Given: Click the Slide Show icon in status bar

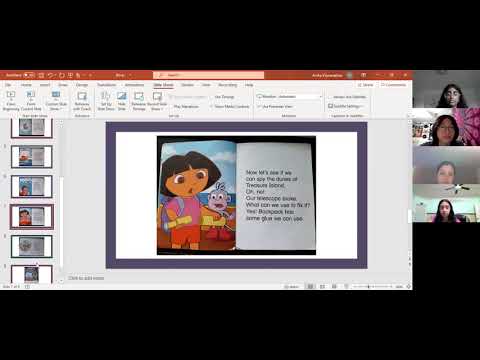Looking at the screenshot, I should tap(346, 287).
